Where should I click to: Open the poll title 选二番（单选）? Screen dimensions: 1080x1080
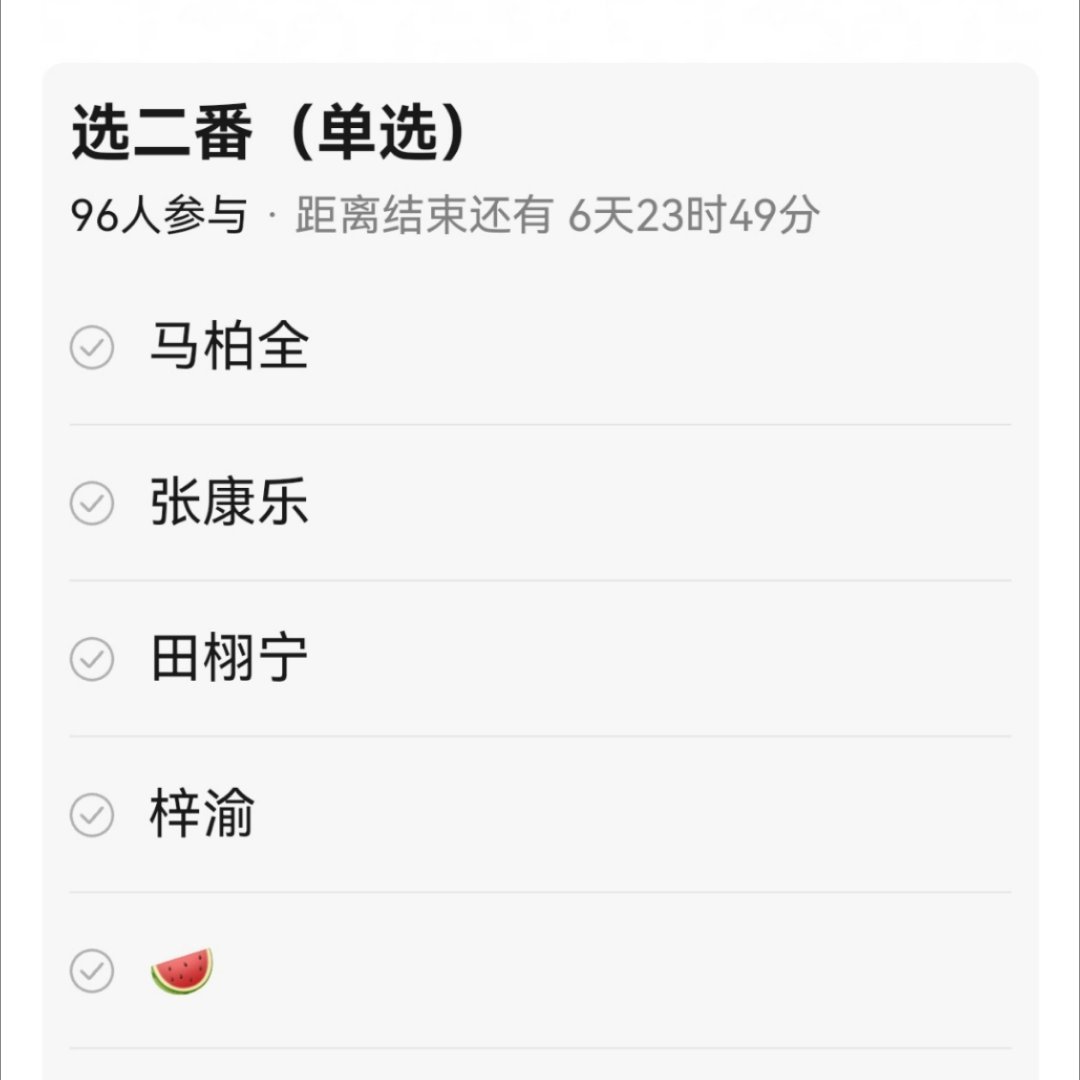tap(270, 132)
